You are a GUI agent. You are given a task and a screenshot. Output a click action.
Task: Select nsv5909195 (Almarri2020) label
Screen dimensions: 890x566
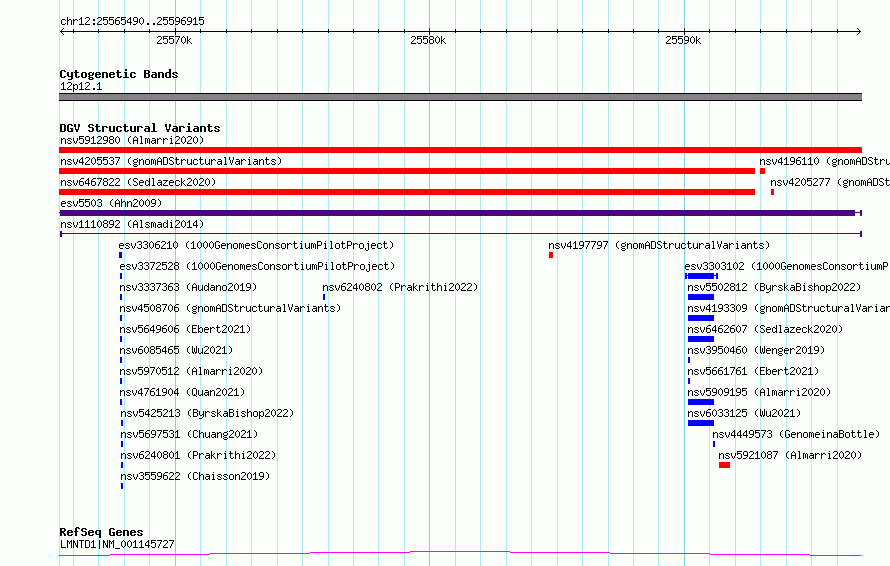(x=759, y=392)
